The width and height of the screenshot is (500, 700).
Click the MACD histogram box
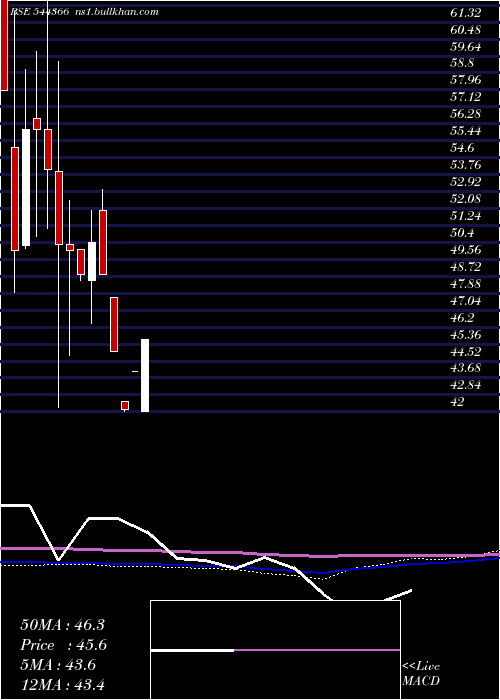[x=275, y=650]
